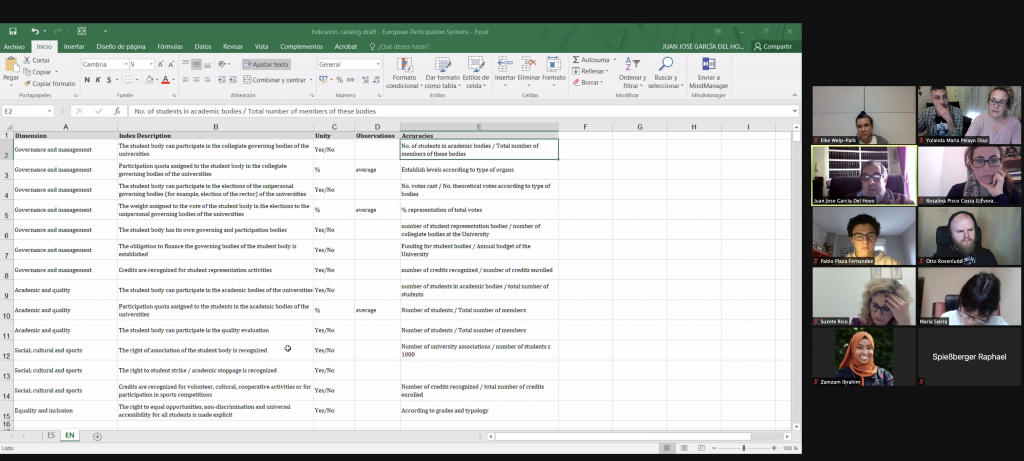Open the Fórmulas ribbon tab
This screenshot has height=461, width=1024.
[x=170, y=46]
